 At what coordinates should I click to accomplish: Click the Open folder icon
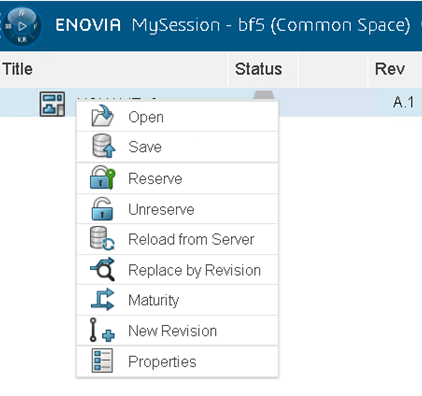102,116
